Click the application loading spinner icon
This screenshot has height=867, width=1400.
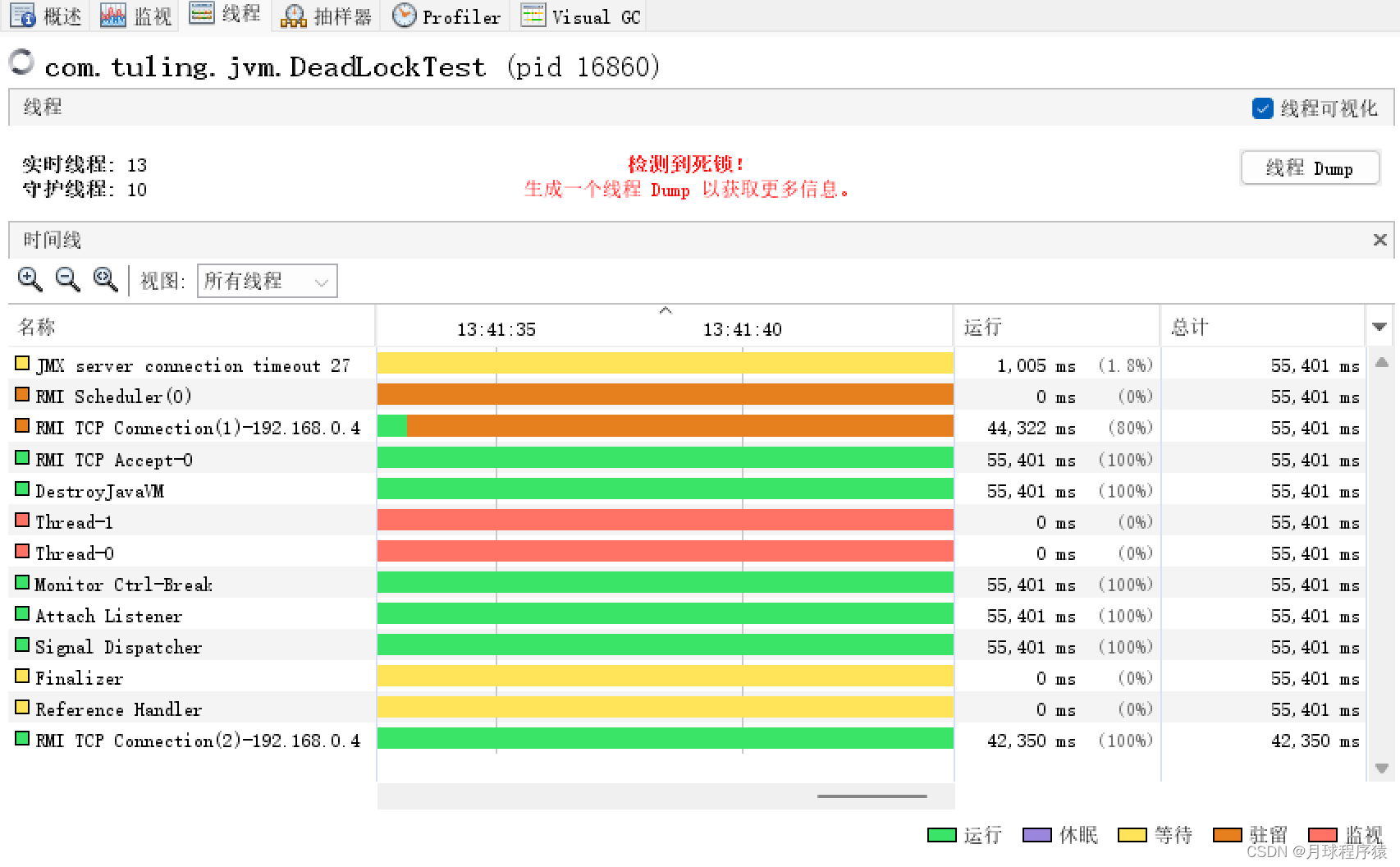coord(21,62)
